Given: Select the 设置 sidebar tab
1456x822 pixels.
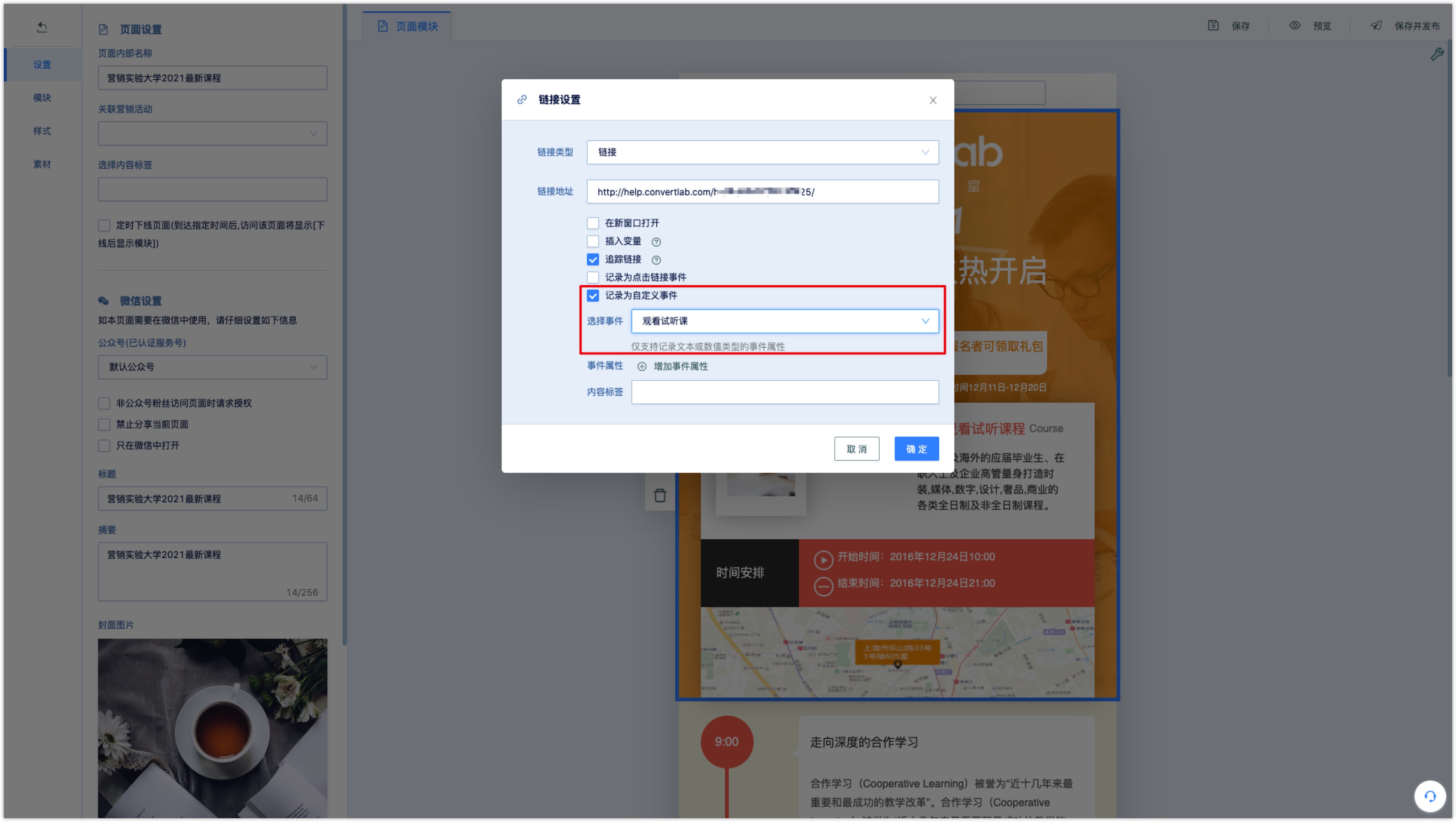Looking at the screenshot, I should (42, 64).
